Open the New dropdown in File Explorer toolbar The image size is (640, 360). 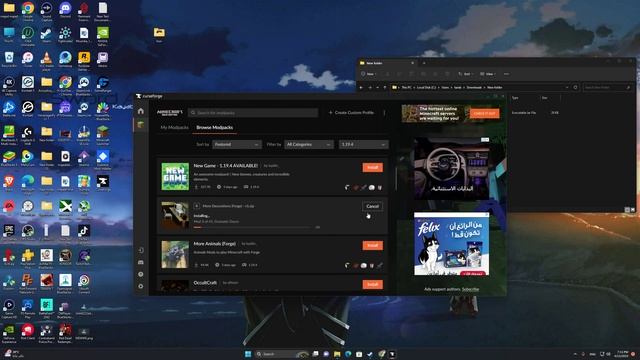368,74
